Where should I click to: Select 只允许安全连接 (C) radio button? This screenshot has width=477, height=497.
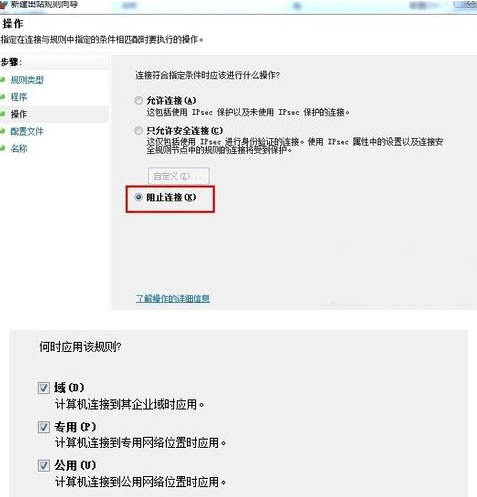point(138,130)
